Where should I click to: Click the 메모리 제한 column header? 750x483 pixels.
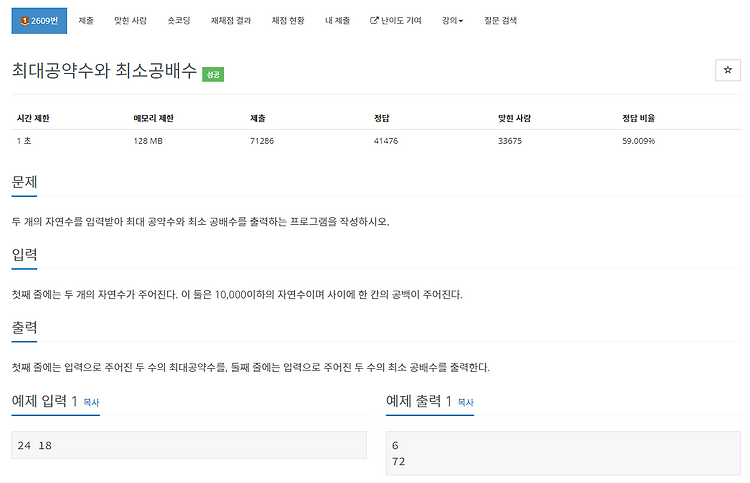[x=154, y=118]
